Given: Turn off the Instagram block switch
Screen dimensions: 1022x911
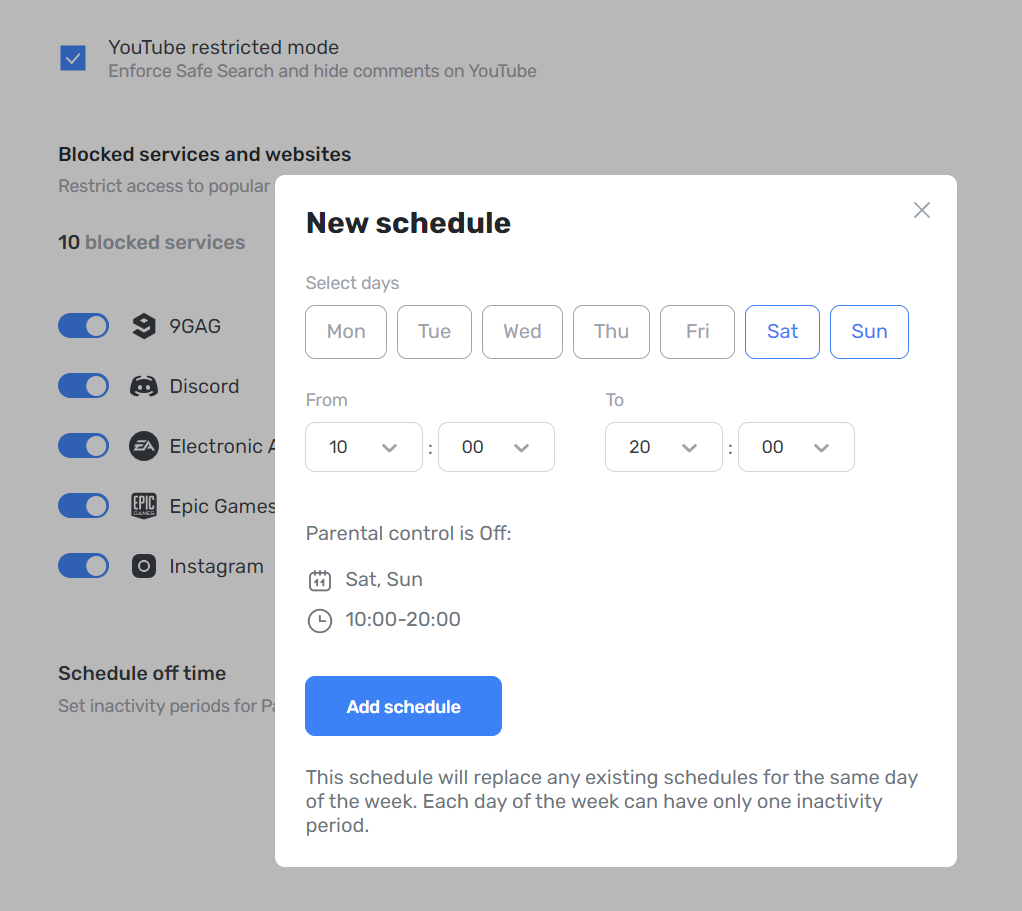Looking at the screenshot, I should coord(84,566).
